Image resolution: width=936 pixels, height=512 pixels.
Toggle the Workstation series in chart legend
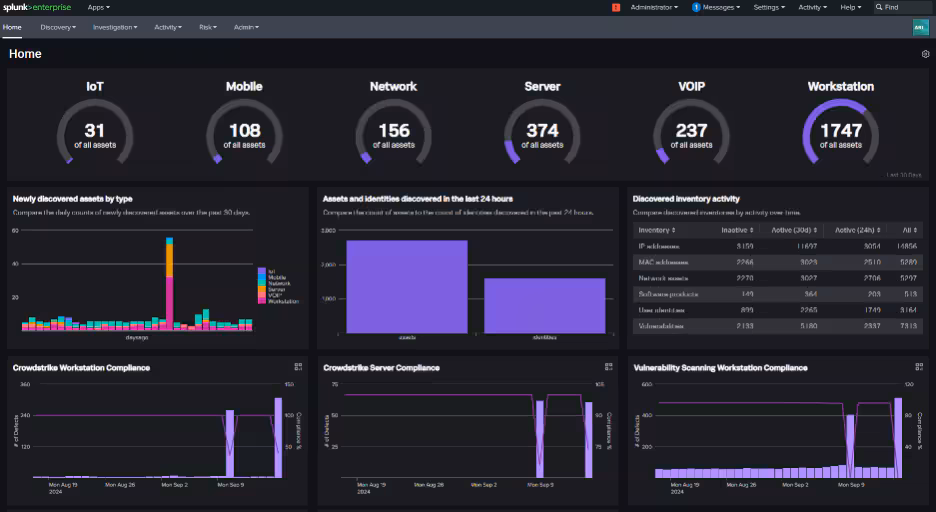281,301
